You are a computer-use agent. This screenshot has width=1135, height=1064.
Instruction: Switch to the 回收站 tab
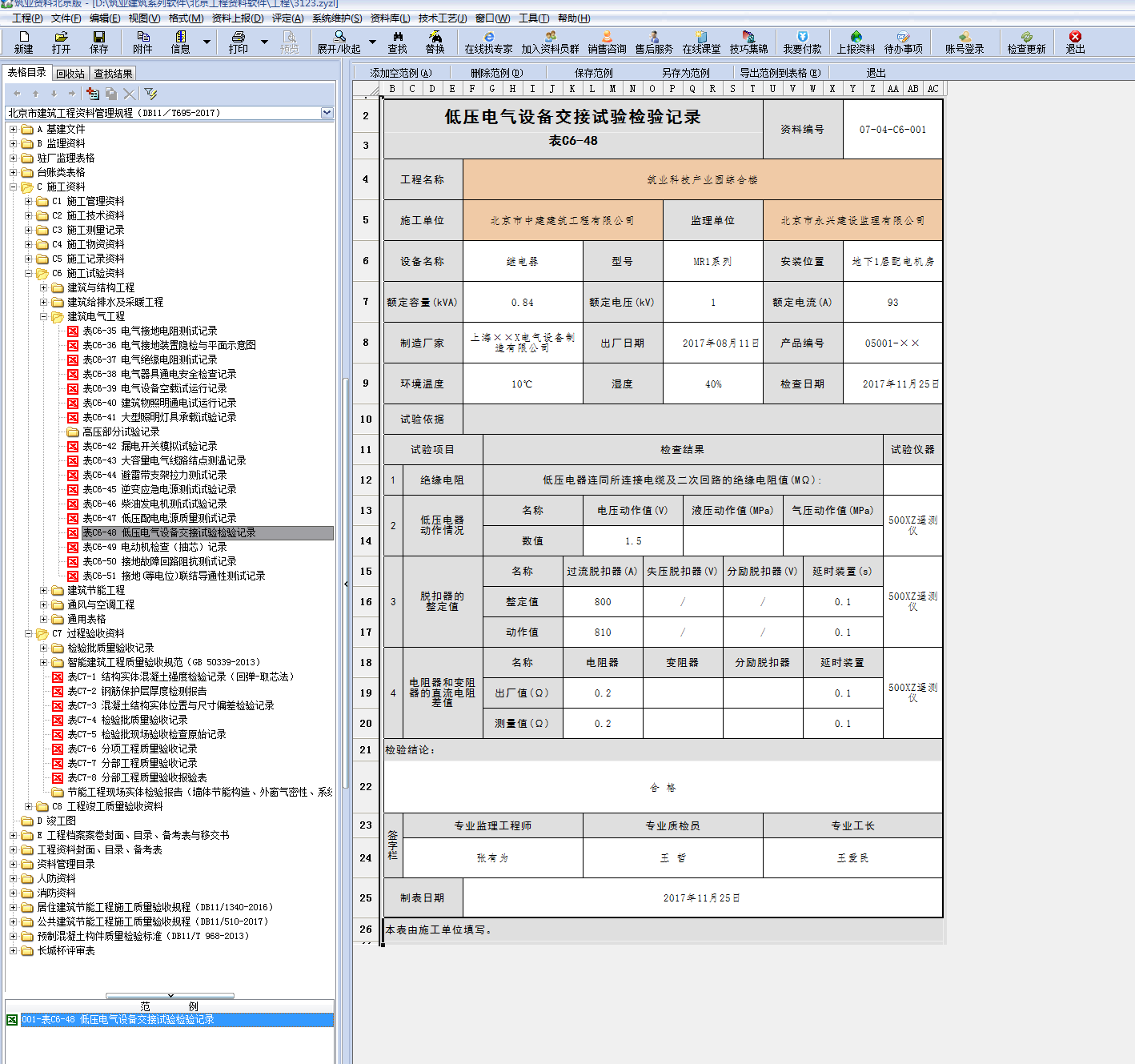coord(70,74)
